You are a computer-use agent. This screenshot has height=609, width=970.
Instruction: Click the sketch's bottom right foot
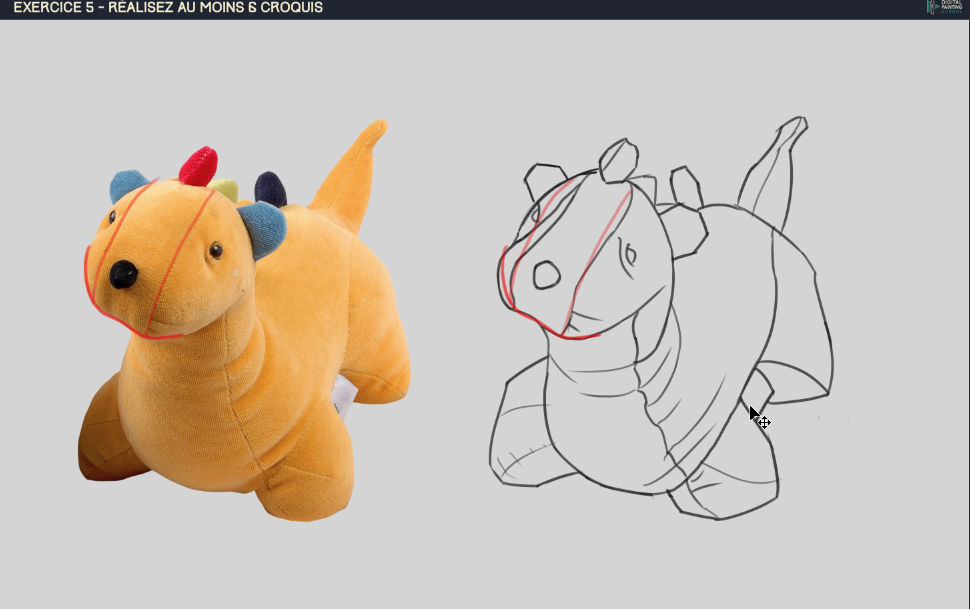(725, 495)
